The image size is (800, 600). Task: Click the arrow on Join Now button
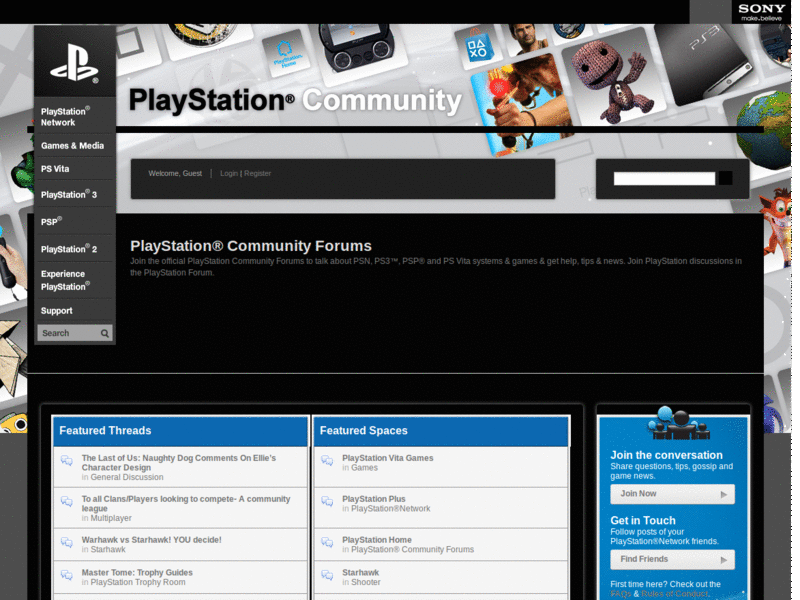[x=723, y=494]
